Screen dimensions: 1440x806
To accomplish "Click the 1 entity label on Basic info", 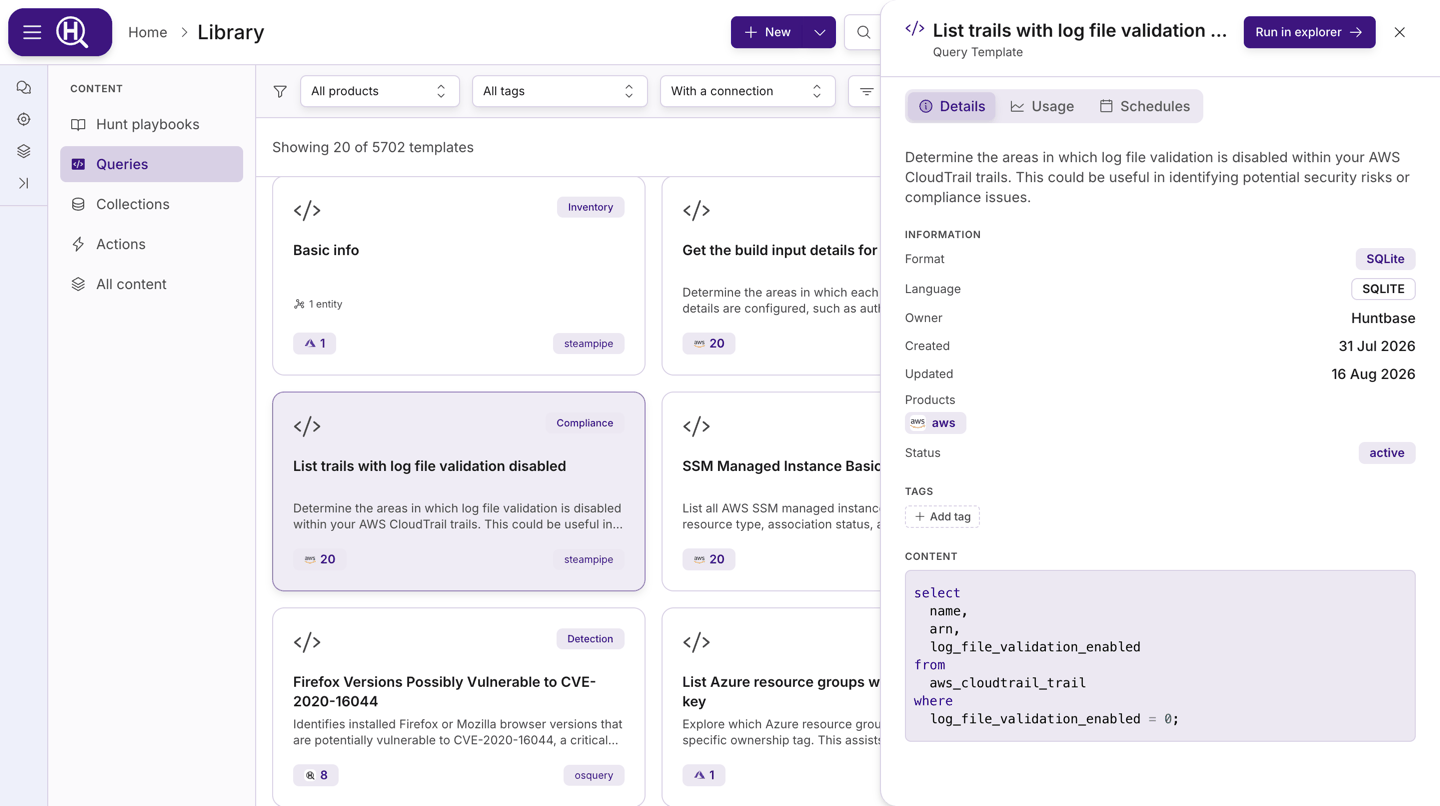I will tap(318, 304).
